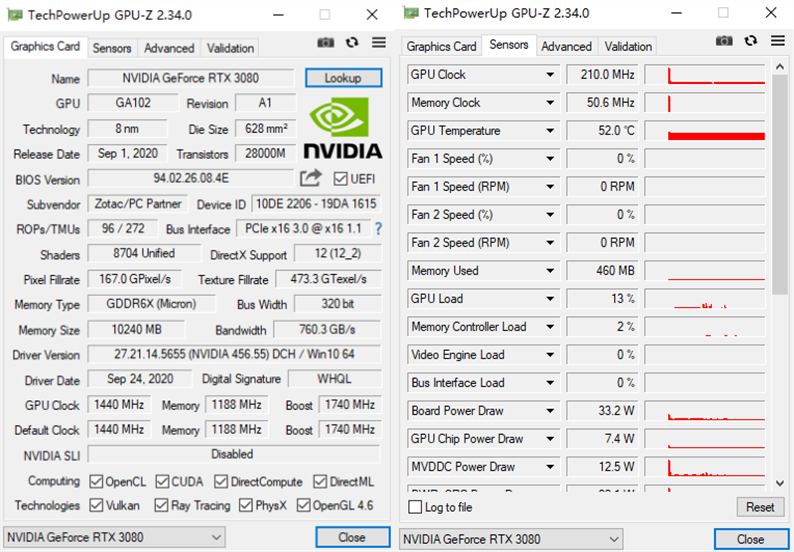
Task: Click Close button in Graphics Card window
Action: pyautogui.click(x=352, y=537)
